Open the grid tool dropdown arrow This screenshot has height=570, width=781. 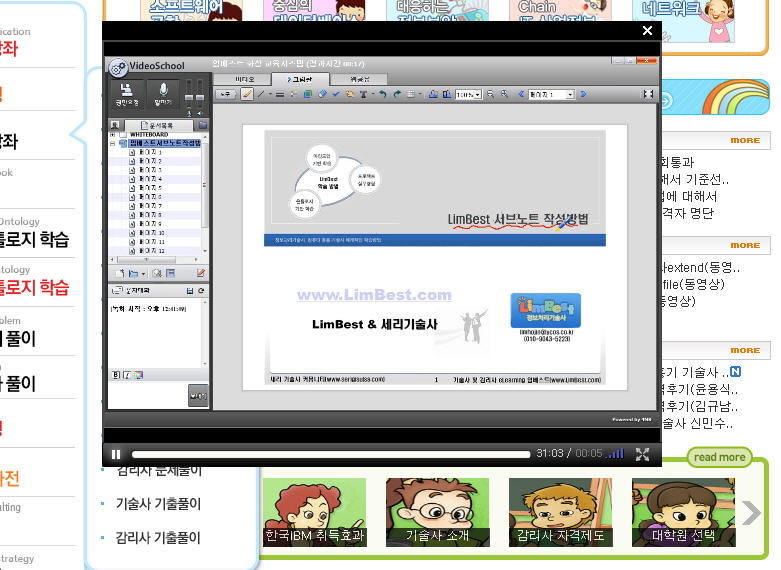point(420,94)
